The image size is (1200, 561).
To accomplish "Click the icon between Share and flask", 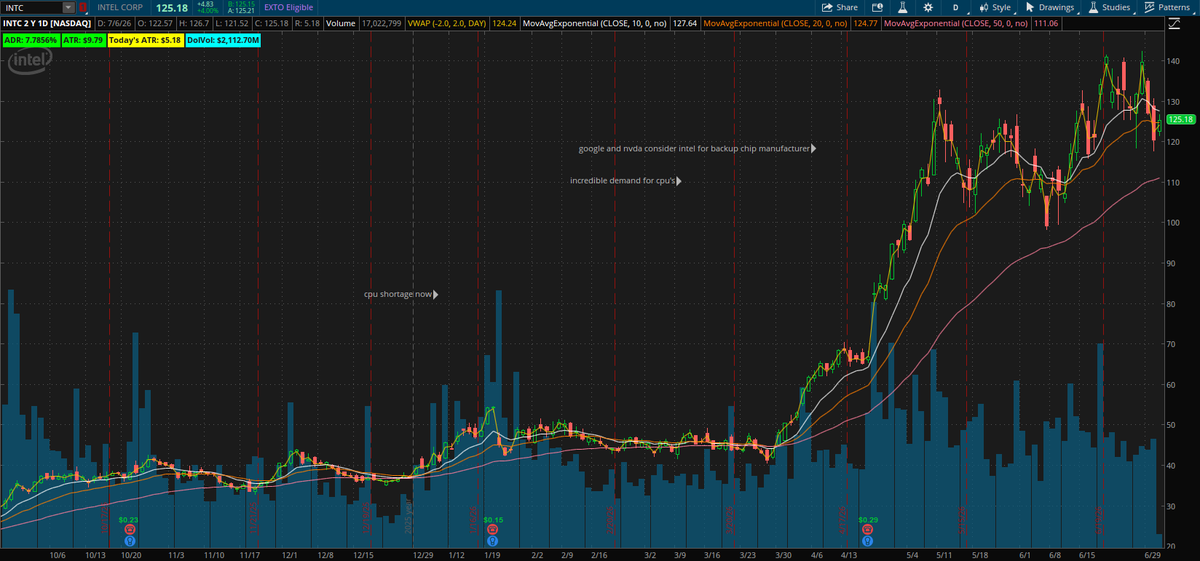I will [876, 7].
